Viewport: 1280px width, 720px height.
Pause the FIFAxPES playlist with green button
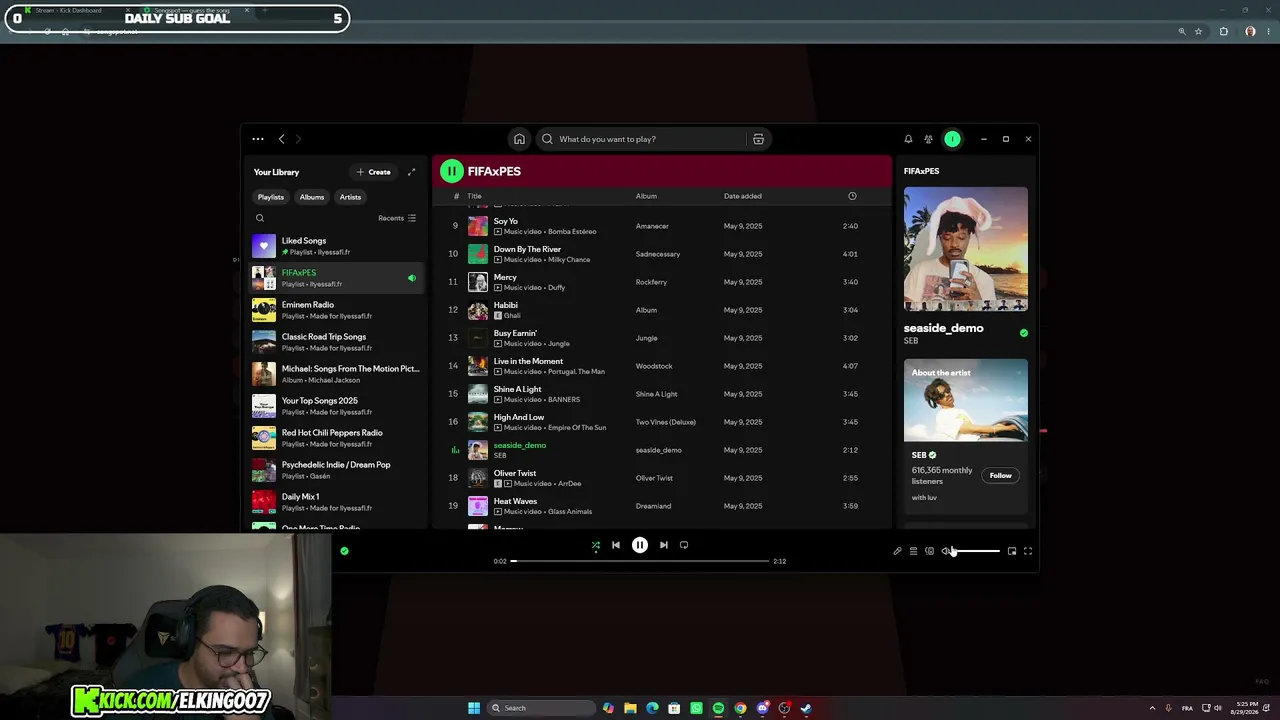point(452,171)
